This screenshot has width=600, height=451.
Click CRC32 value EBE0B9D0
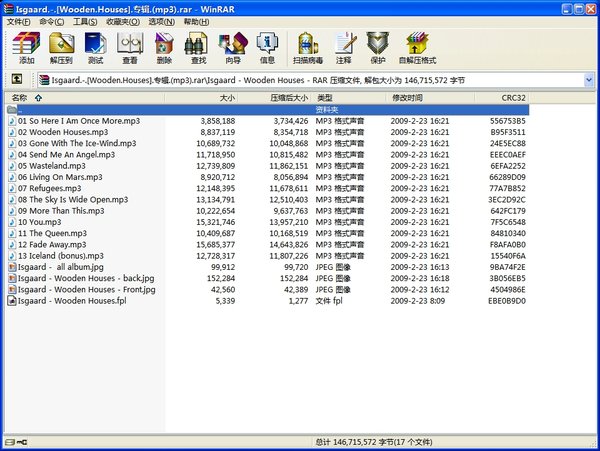pos(507,301)
